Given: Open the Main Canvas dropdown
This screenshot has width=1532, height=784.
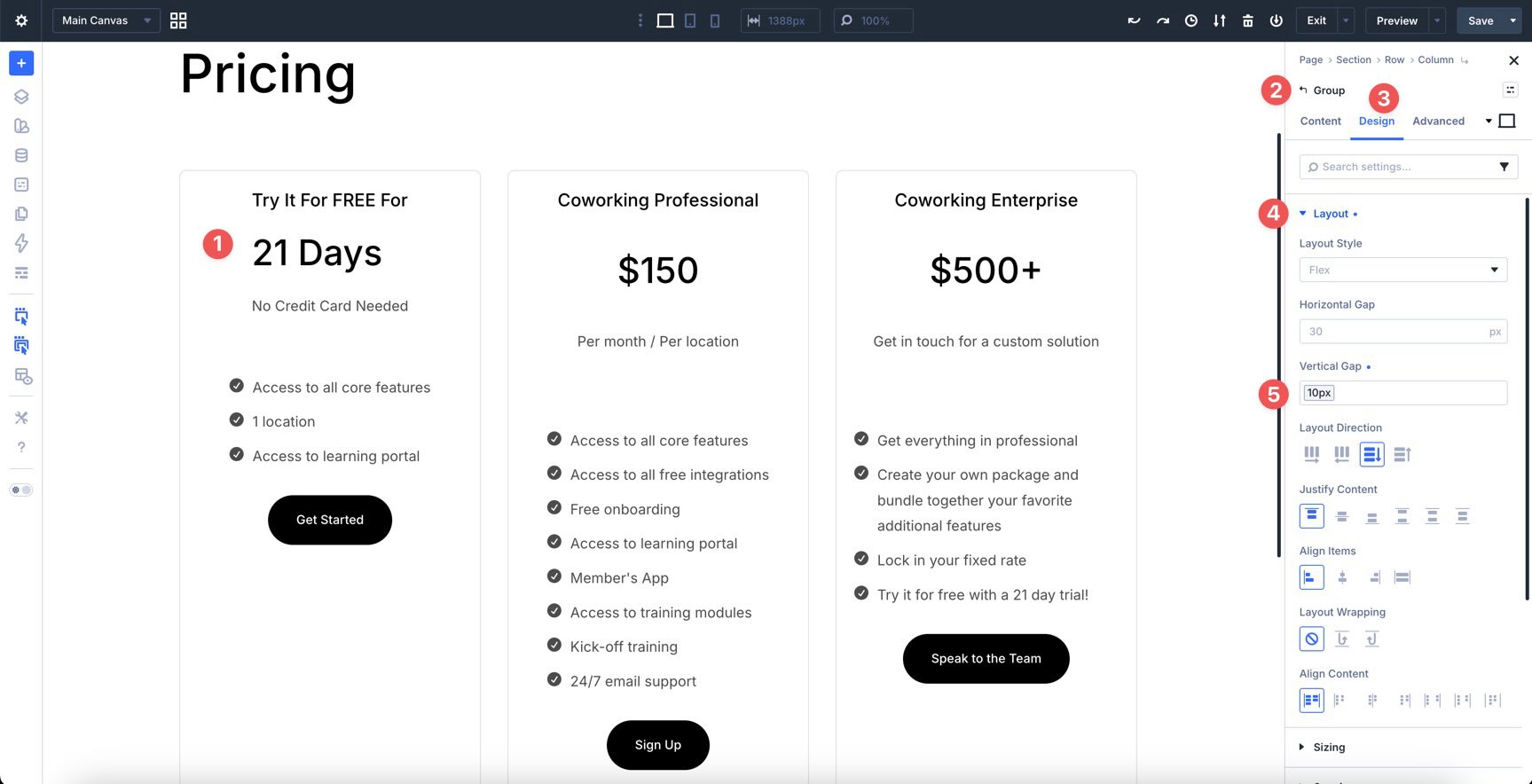Looking at the screenshot, I should point(106,20).
